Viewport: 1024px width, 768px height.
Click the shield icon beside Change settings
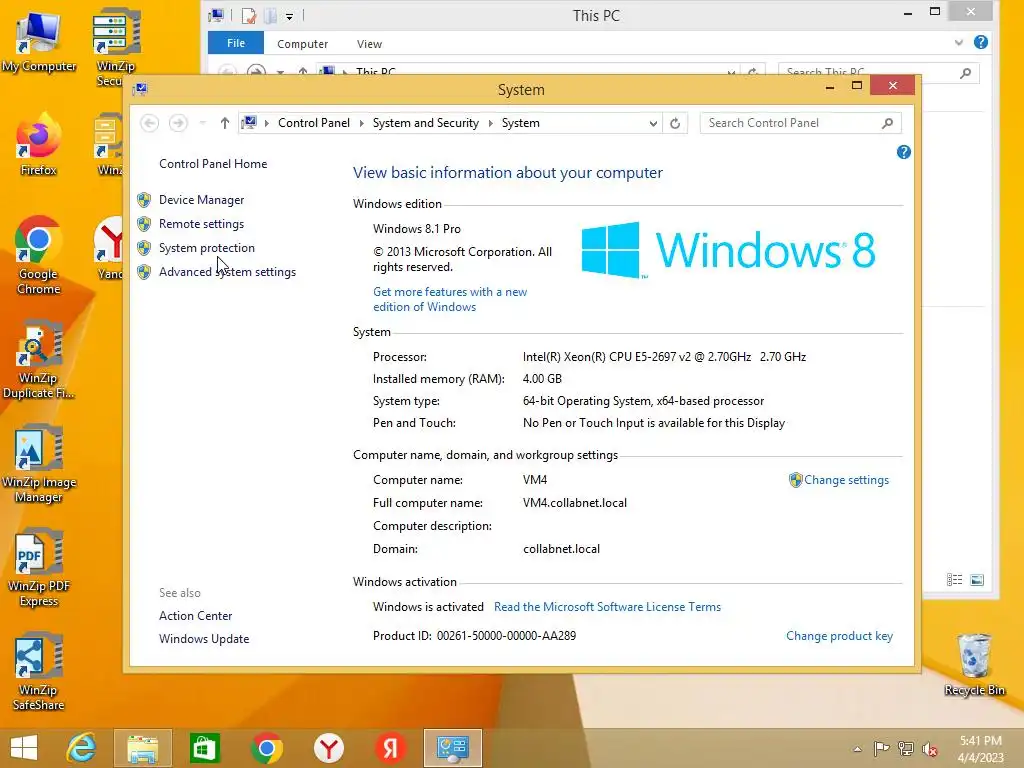(795, 480)
